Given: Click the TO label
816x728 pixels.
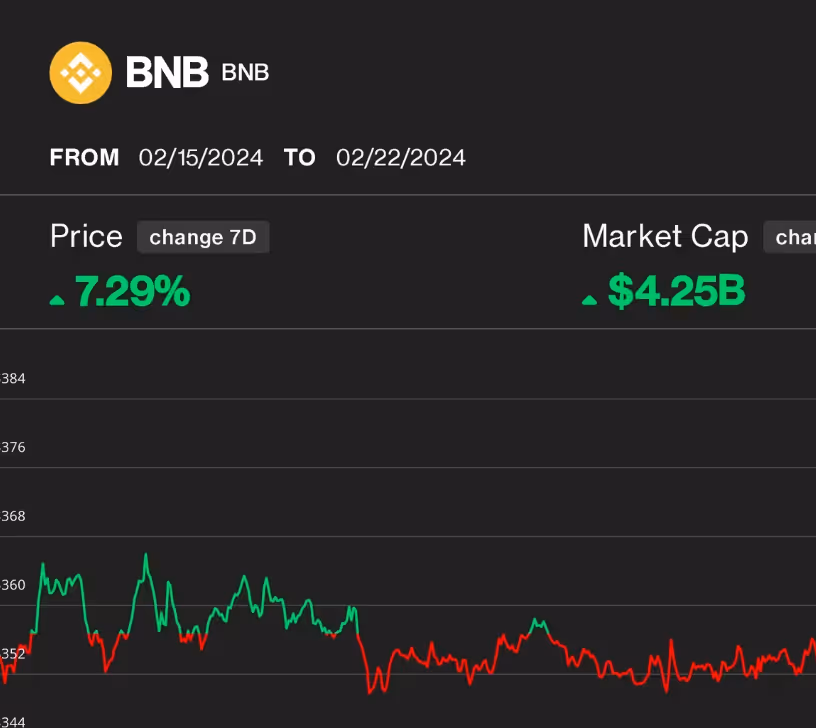Looking at the screenshot, I should tap(300, 158).
